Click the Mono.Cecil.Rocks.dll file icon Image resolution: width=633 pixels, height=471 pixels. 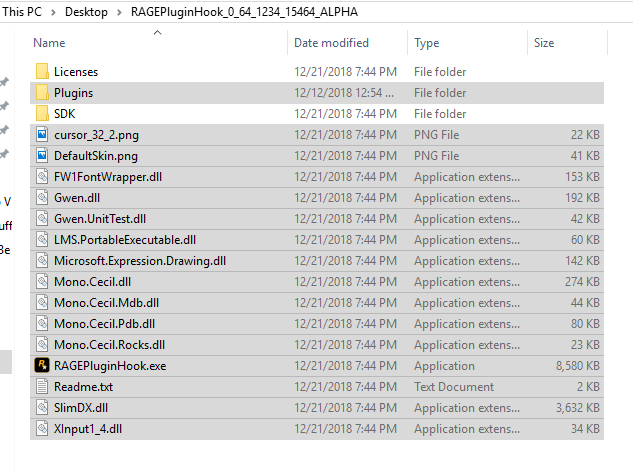[x=42, y=344]
